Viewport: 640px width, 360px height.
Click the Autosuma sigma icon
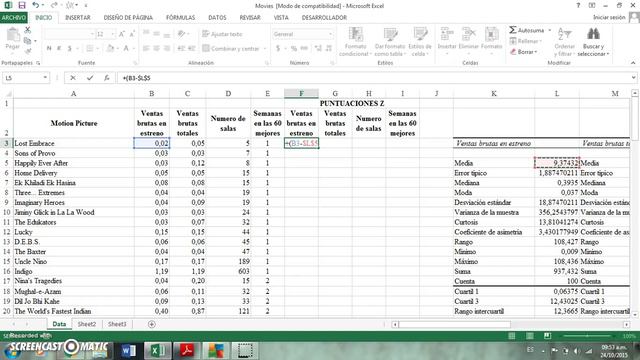pos(513,30)
